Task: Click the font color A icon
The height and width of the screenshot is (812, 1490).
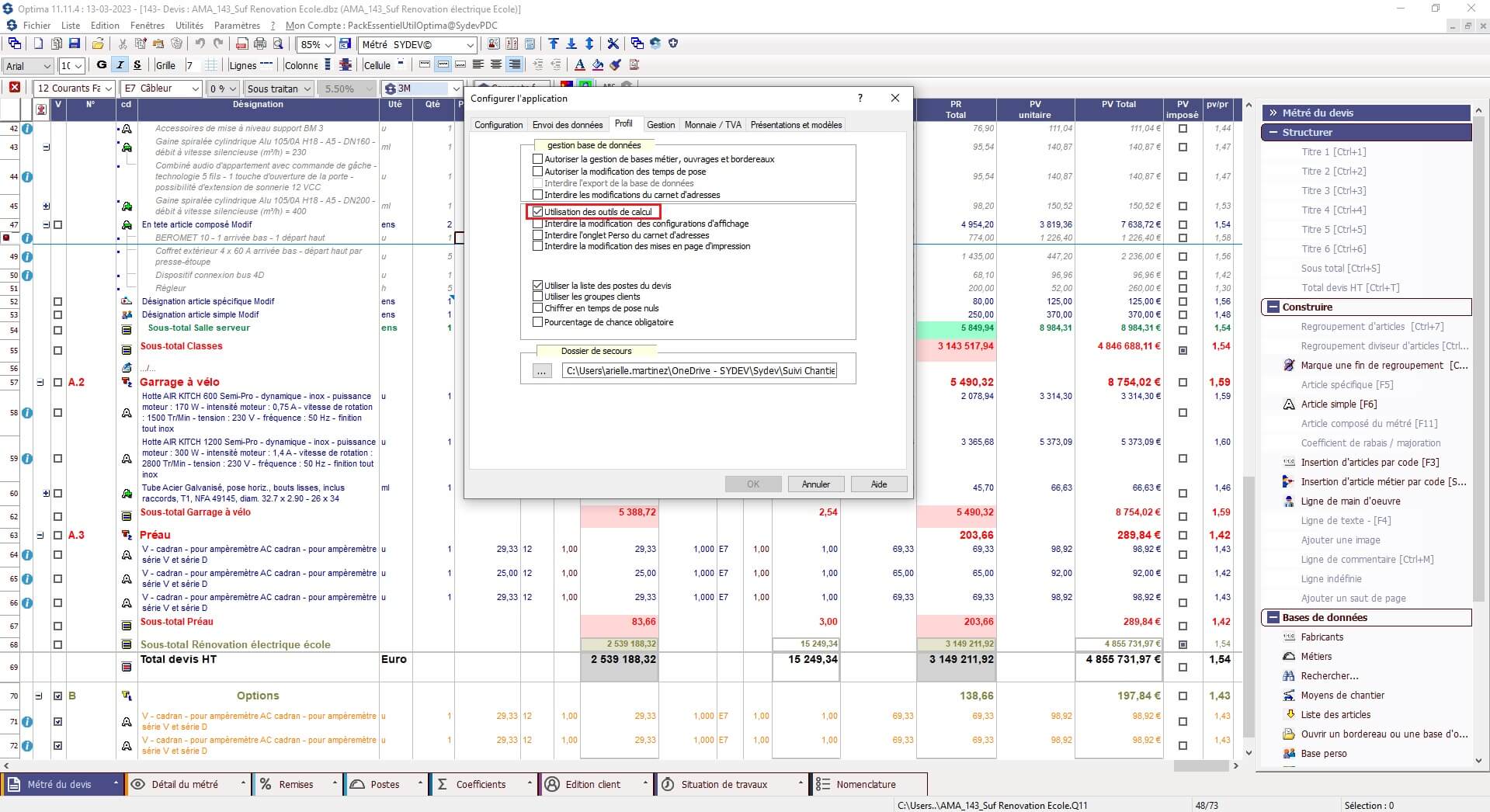Action: click(579, 64)
